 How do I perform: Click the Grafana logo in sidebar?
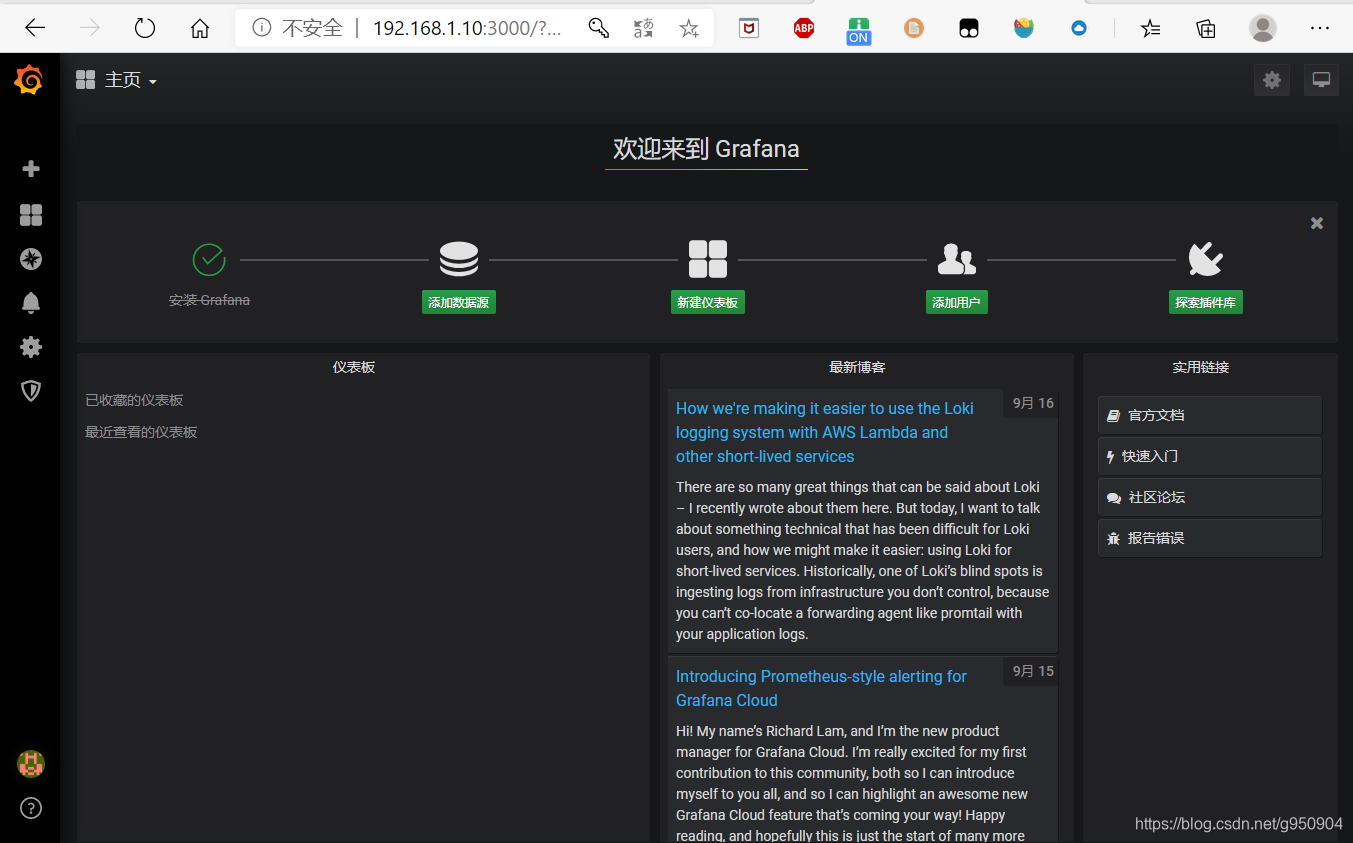29,80
